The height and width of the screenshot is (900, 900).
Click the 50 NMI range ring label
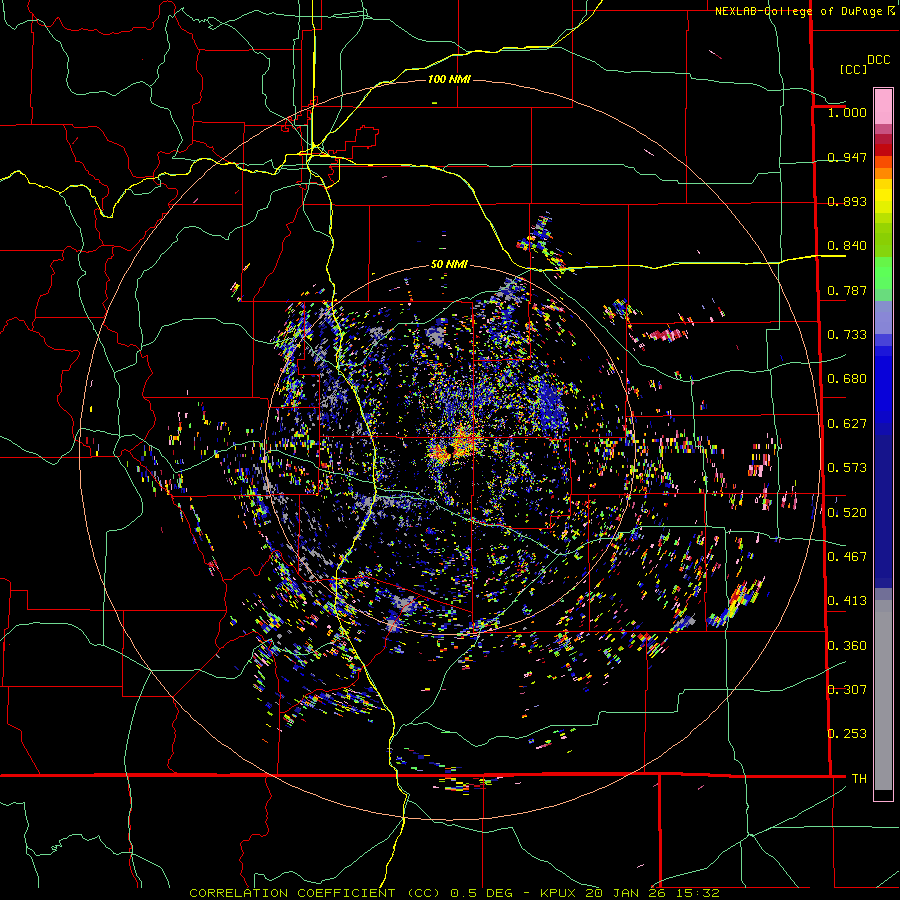click(449, 265)
